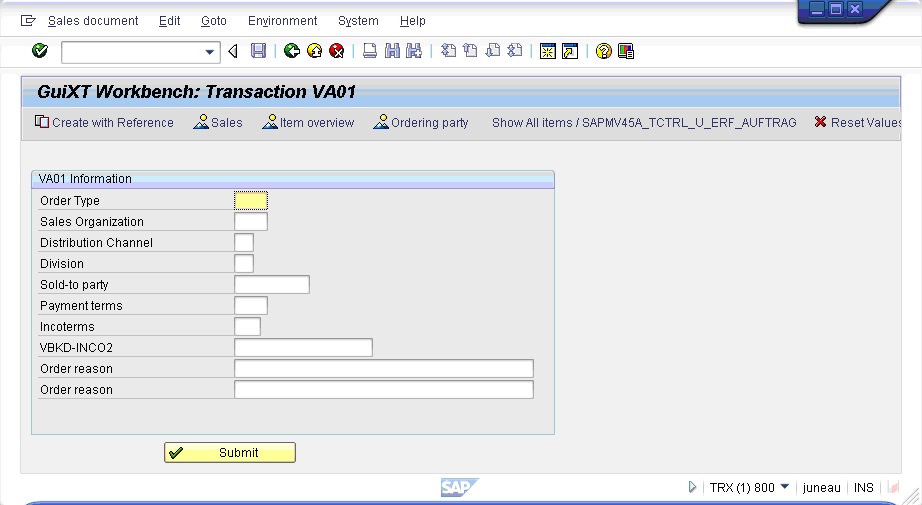922x505 pixels.
Task: Focus the VBKD-INCO2 field
Action: click(303, 347)
